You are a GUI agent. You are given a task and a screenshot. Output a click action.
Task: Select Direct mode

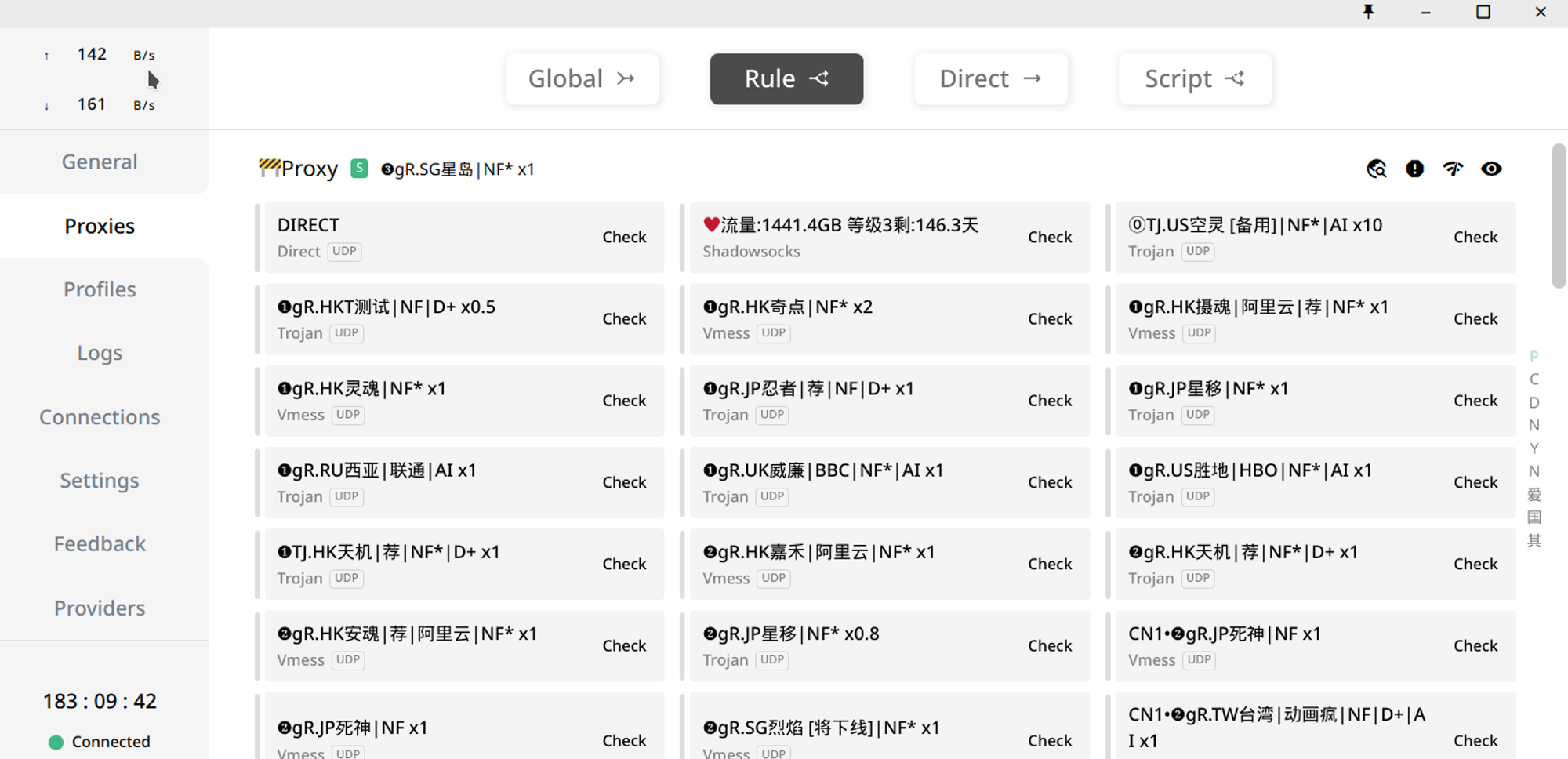[991, 78]
